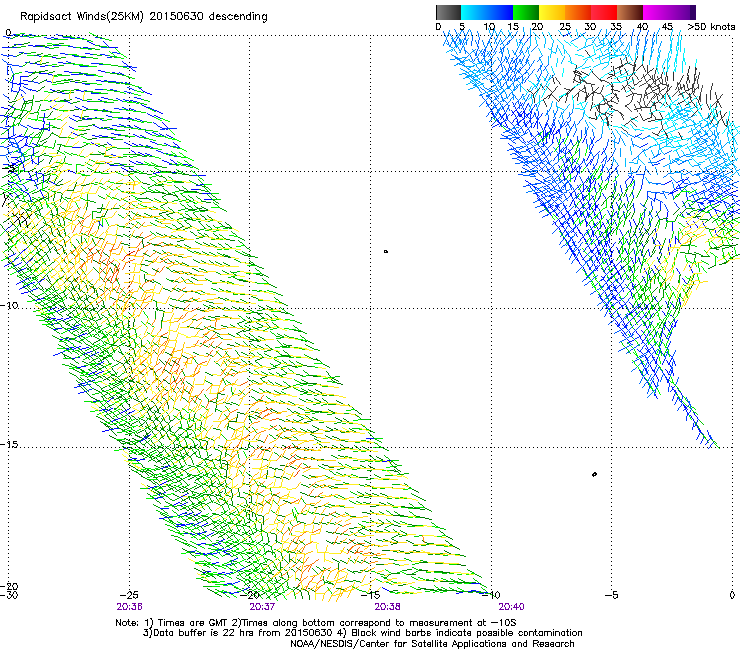Click the NOAA/NESDIS credit line
The image size is (740, 650).
[x=432, y=644]
